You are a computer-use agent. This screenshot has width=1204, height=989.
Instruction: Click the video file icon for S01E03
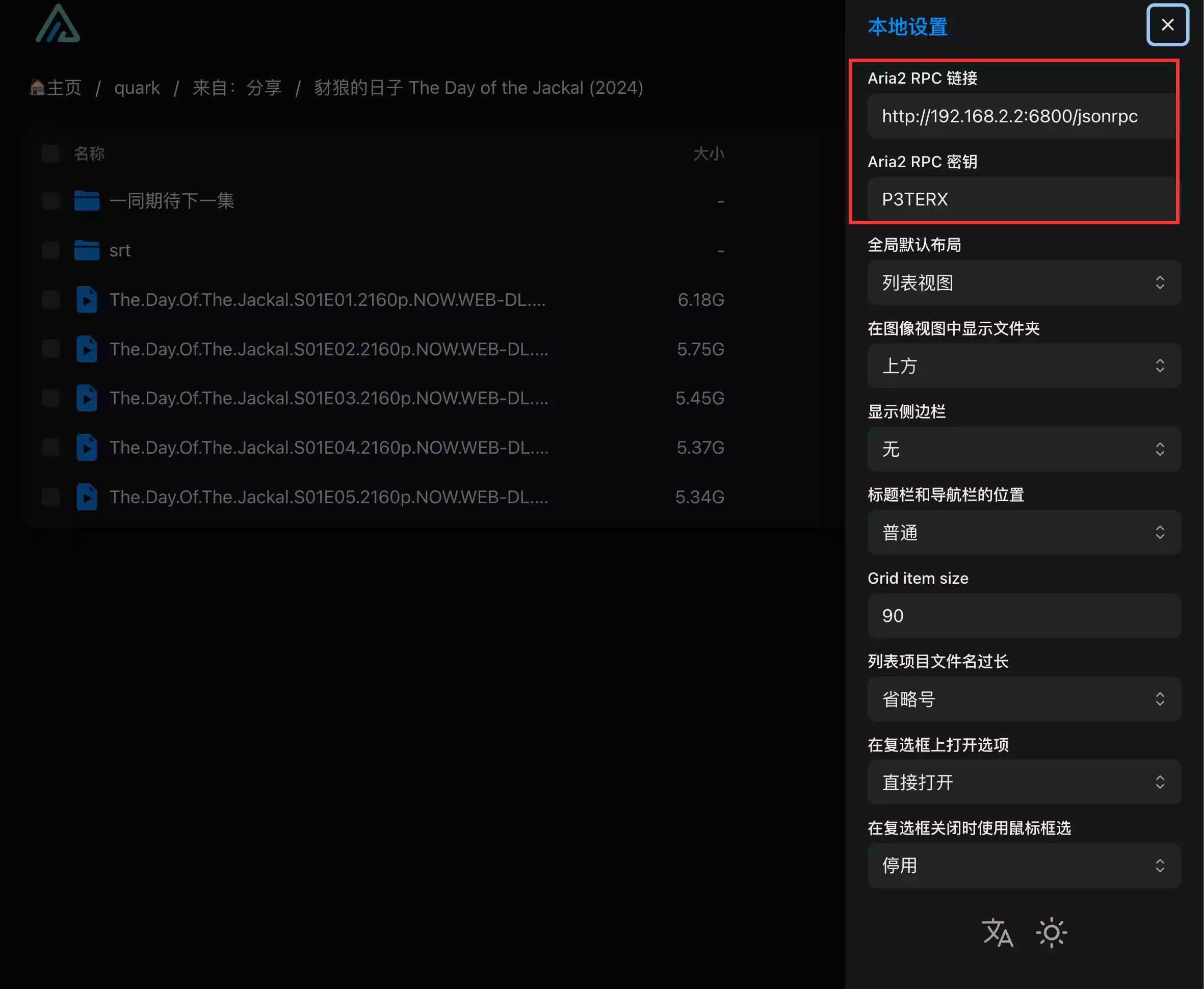click(x=87, y=398)
